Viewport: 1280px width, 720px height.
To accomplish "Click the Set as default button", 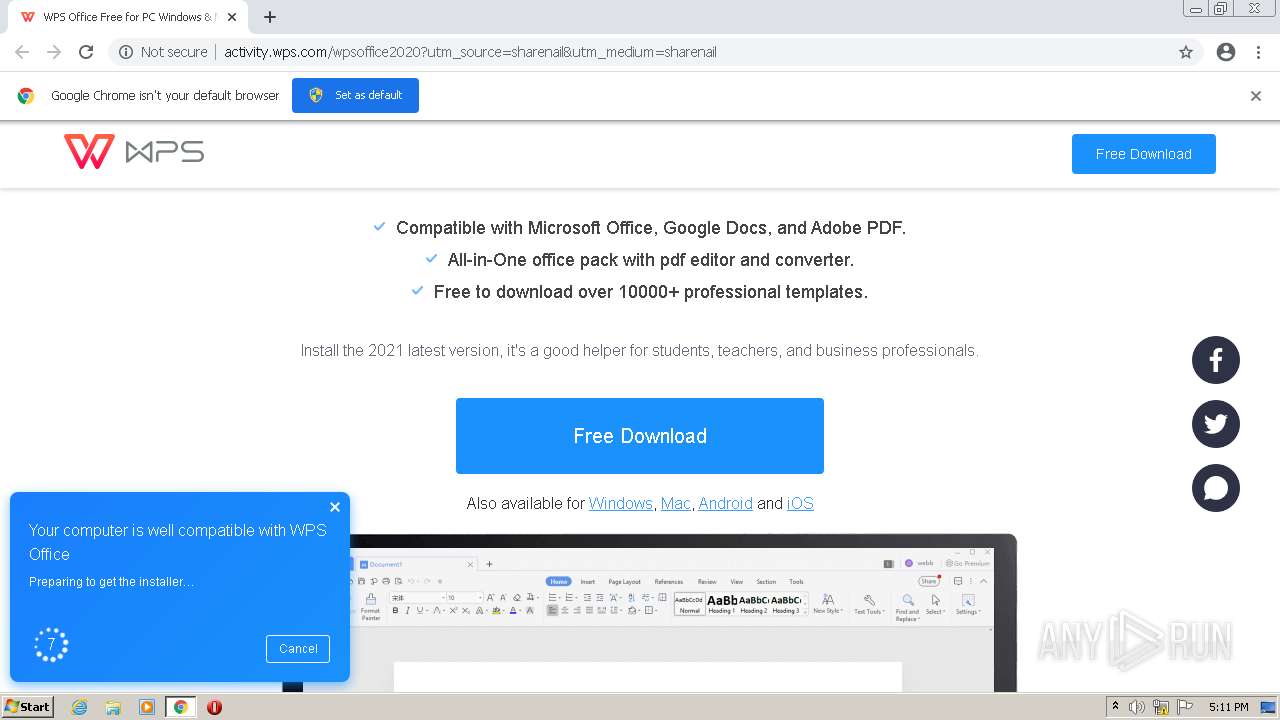I will click(355, 95).
